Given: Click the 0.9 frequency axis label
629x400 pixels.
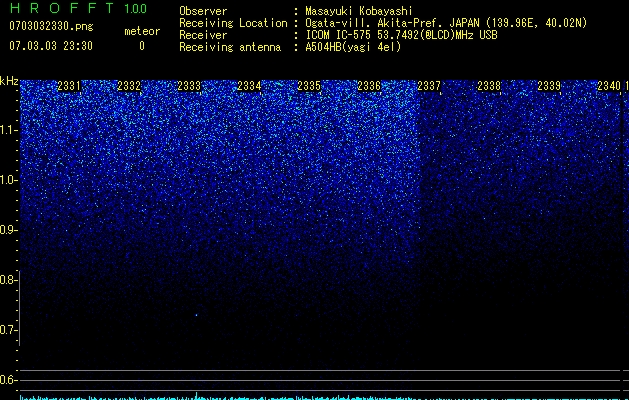Looking at the screenshot, I should click(9, 230).
